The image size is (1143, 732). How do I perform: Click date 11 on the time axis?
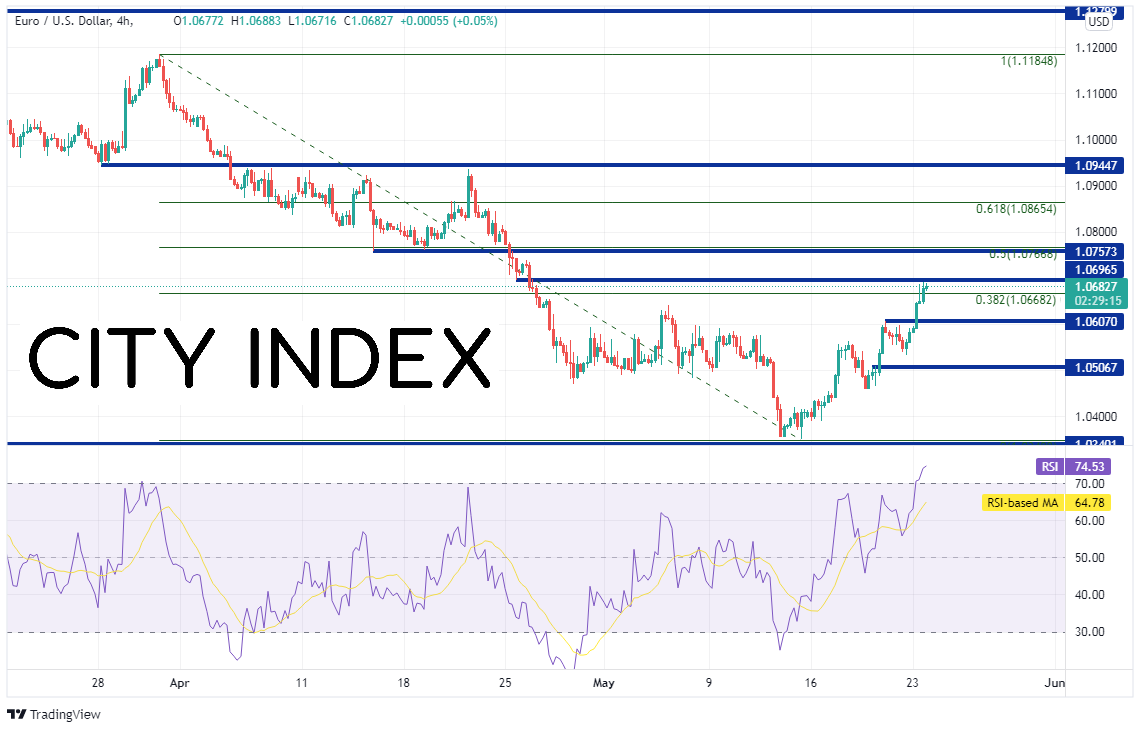tap(302, 684)
